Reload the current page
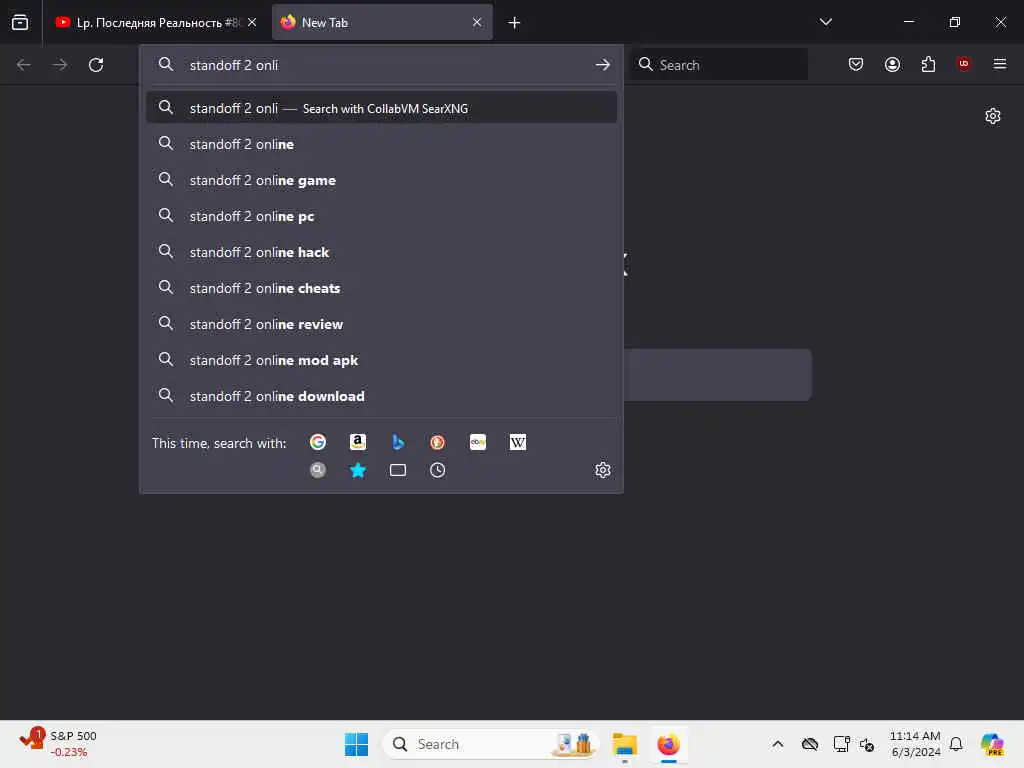Image resolution: width=1024 pixels, height=768 pixels. tap(96, 65)
